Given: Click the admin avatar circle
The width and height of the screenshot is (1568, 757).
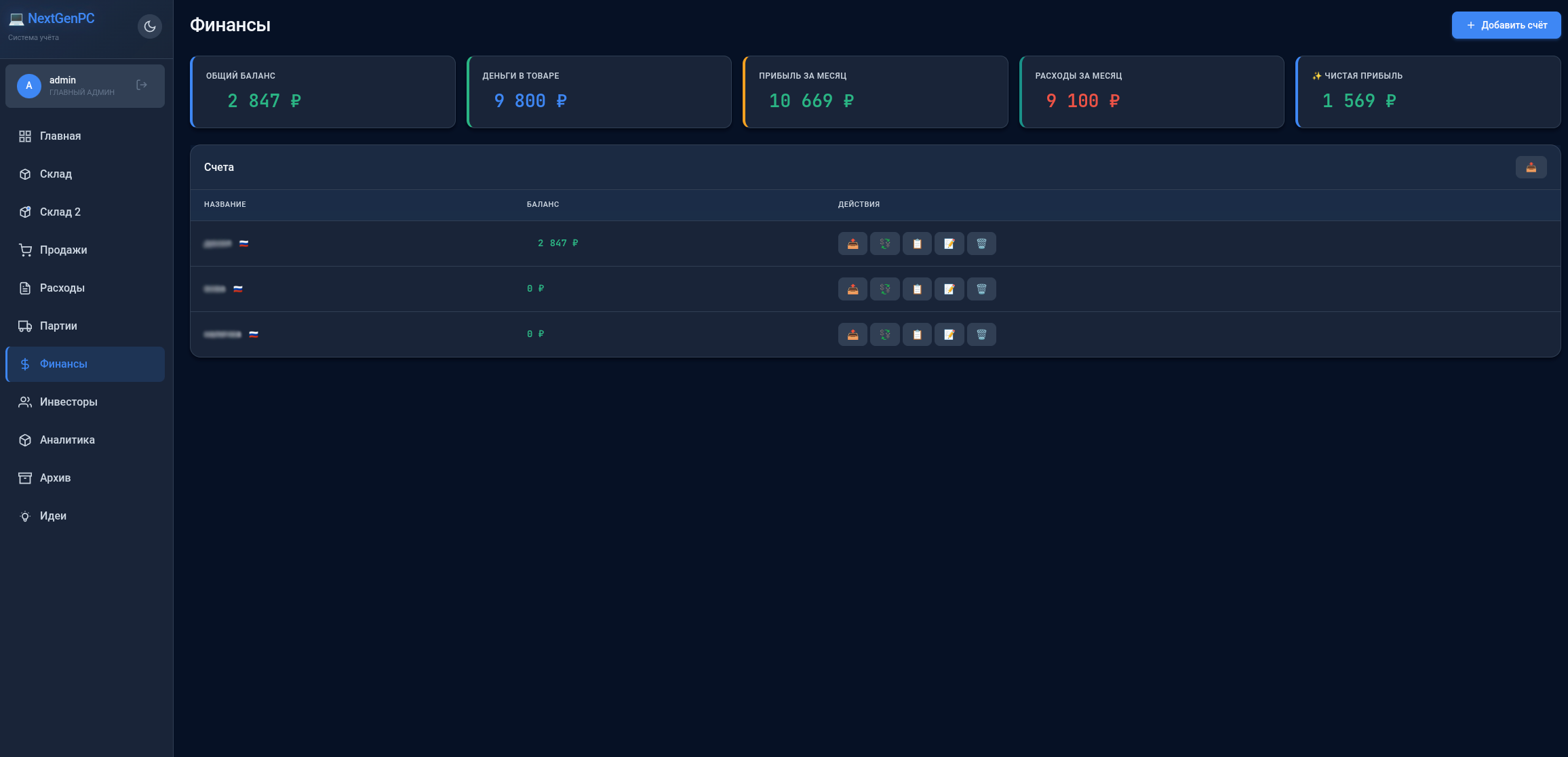Looking at the screenshot, I should (29, 86).
